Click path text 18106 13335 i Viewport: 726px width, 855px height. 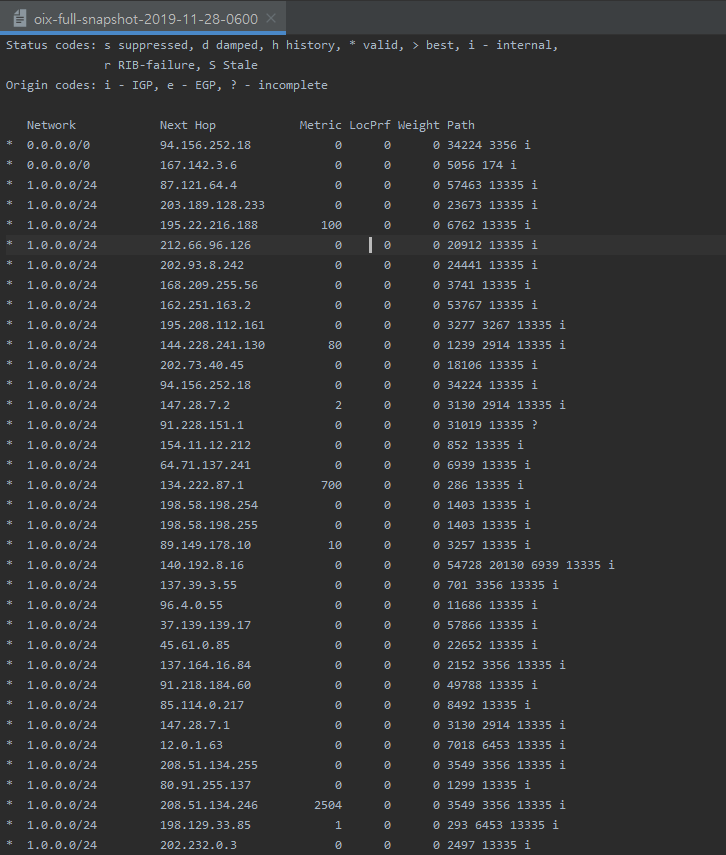click(x=492, y=365)
